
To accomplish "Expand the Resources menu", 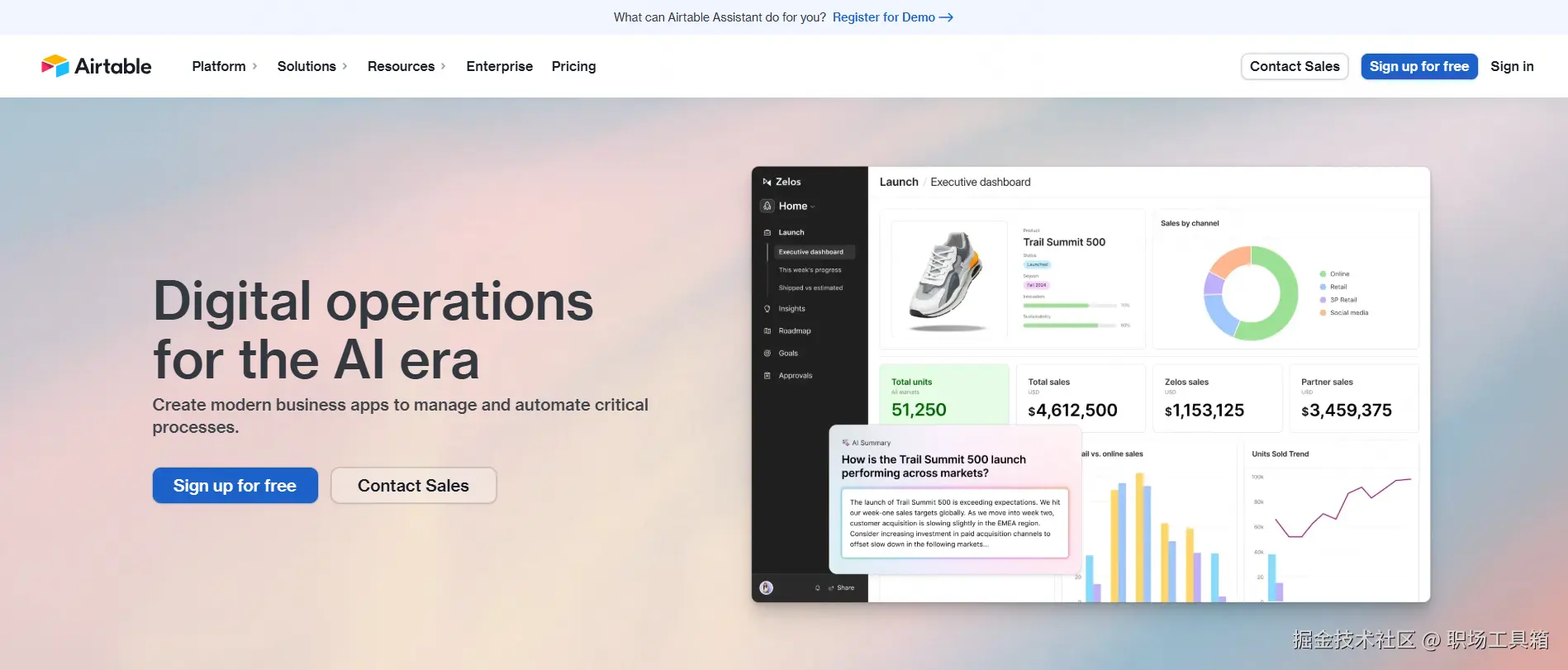I will click(x=407, y=66).
